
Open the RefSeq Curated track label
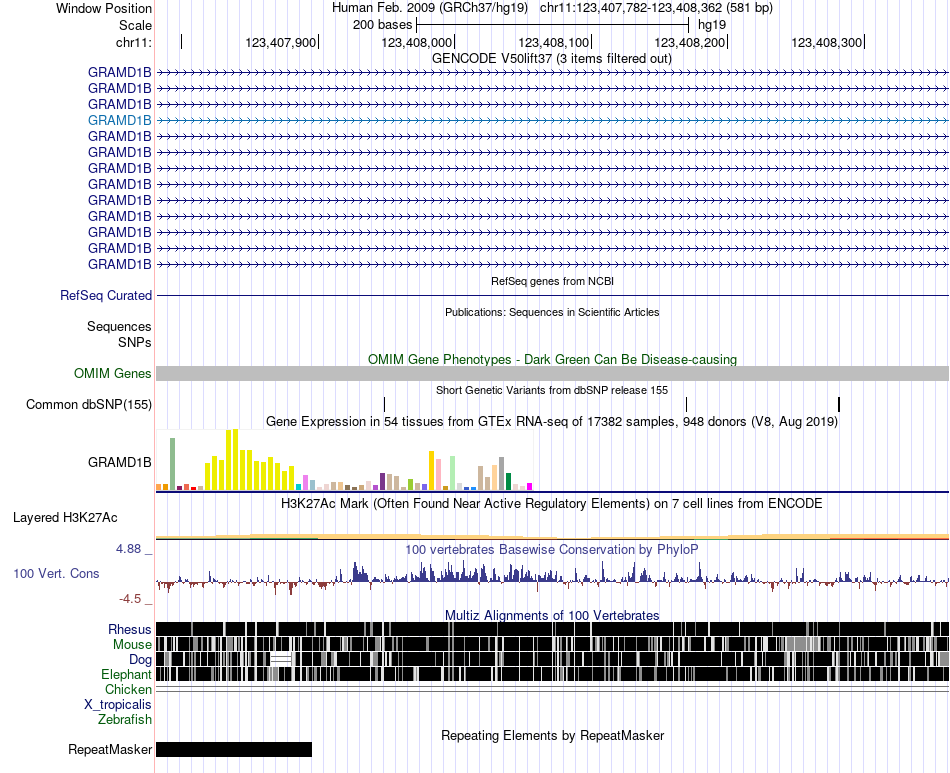coord(105,296)
